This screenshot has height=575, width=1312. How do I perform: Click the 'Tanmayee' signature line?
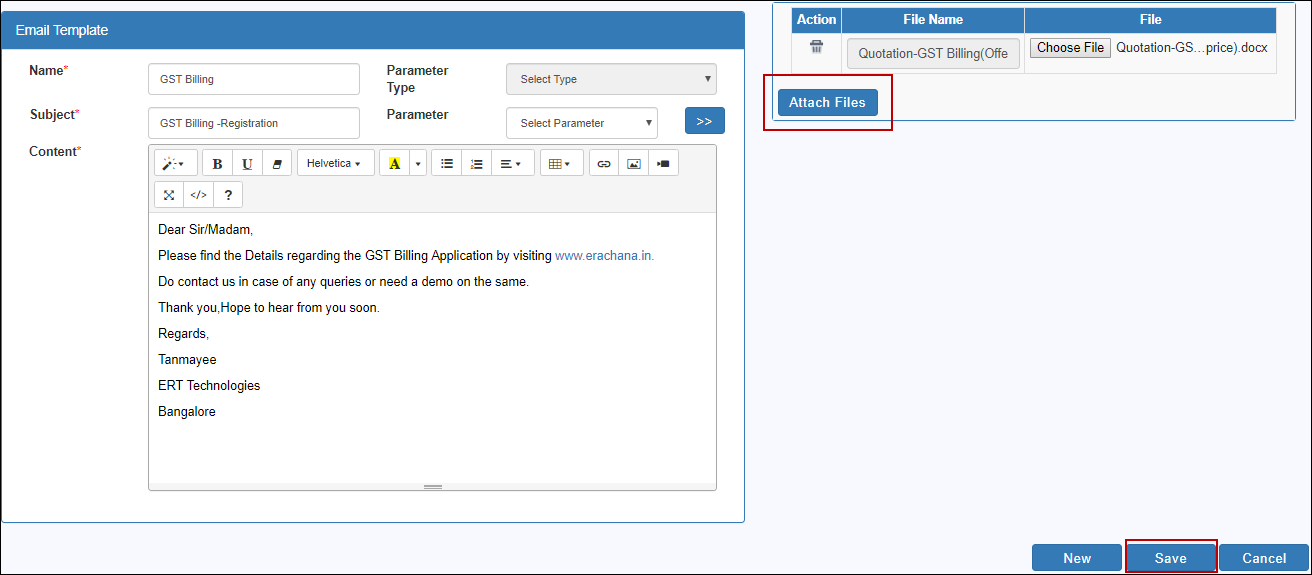point(187,360)
